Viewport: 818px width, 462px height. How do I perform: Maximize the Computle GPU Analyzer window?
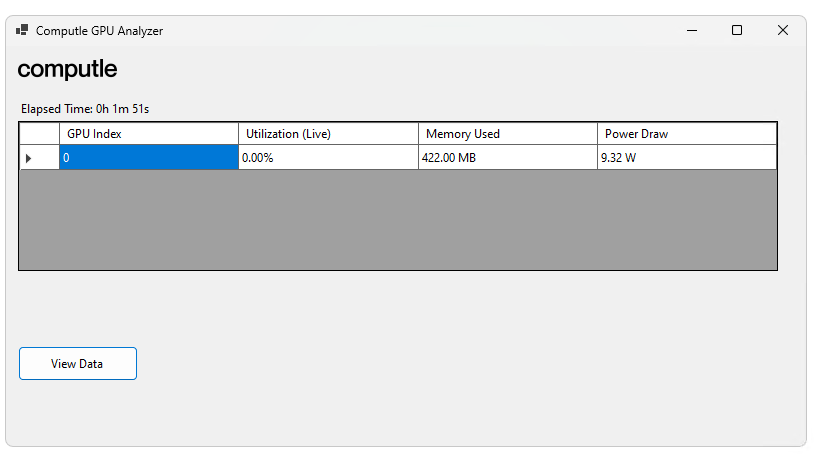click(x=737, y=30)
